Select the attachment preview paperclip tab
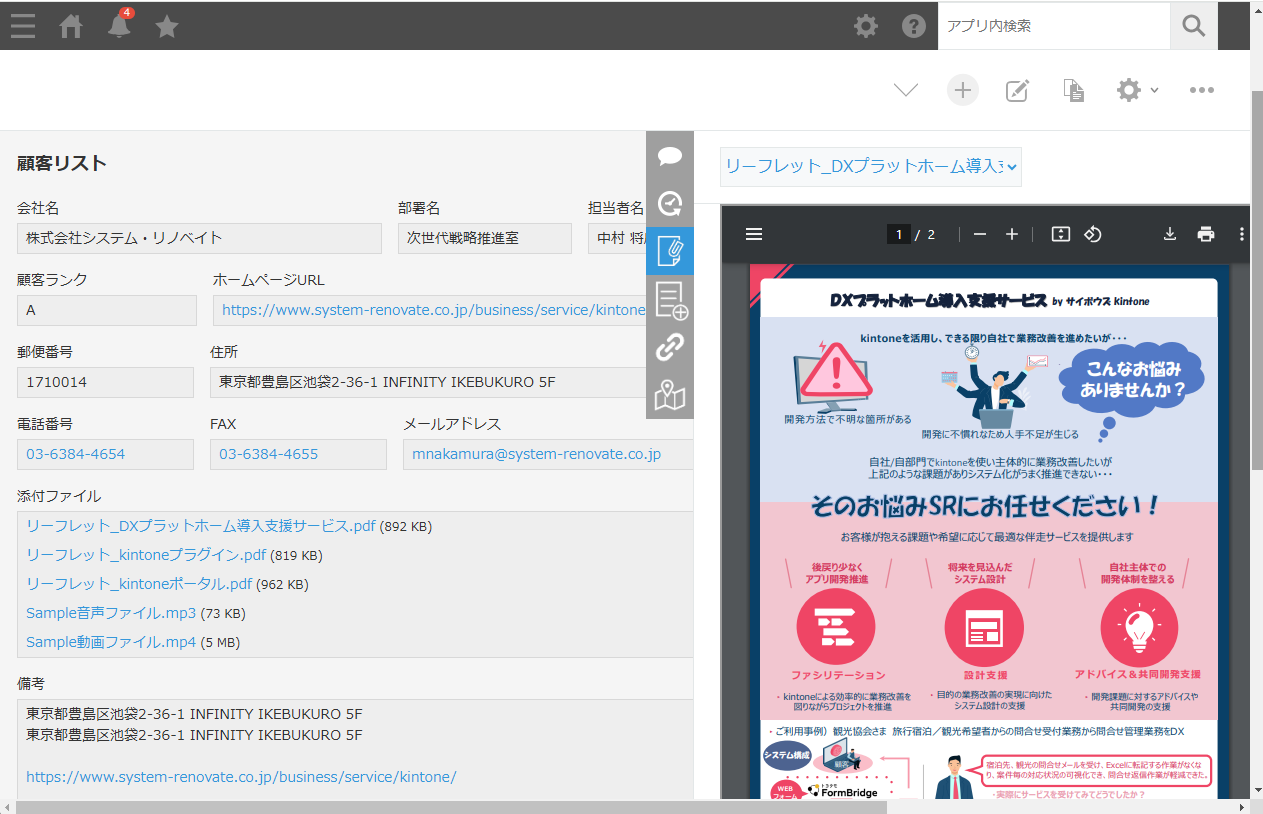Screen dimensions: 1263x814 pyautogui.click(x=670, y=251)
